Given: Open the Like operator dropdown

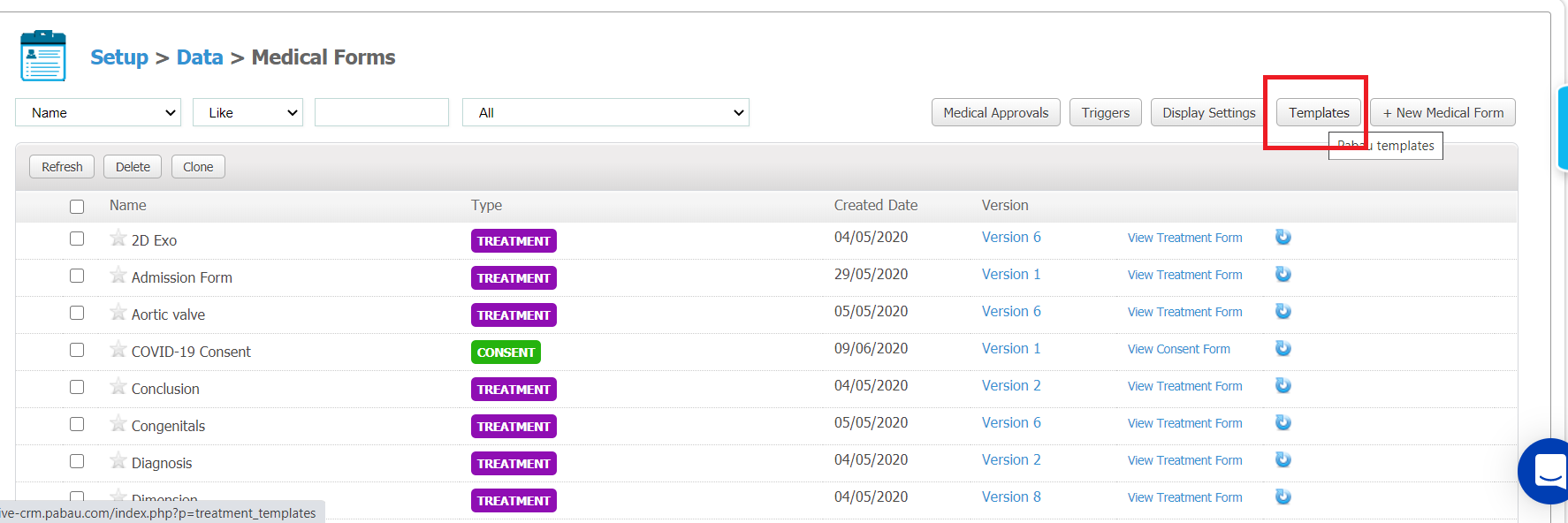Looking at the screenshot, I should (247, 112).
